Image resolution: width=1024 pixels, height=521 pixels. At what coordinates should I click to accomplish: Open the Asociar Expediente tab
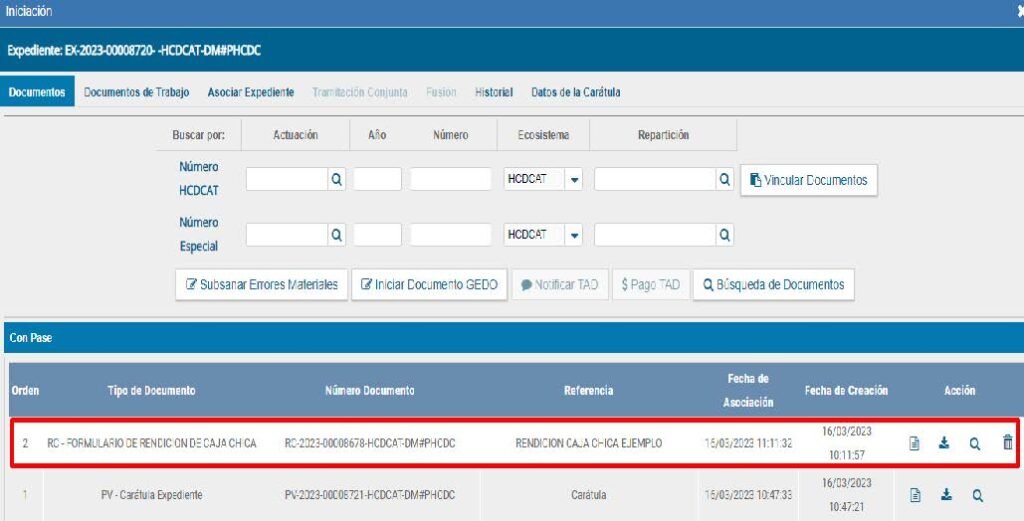251,92
